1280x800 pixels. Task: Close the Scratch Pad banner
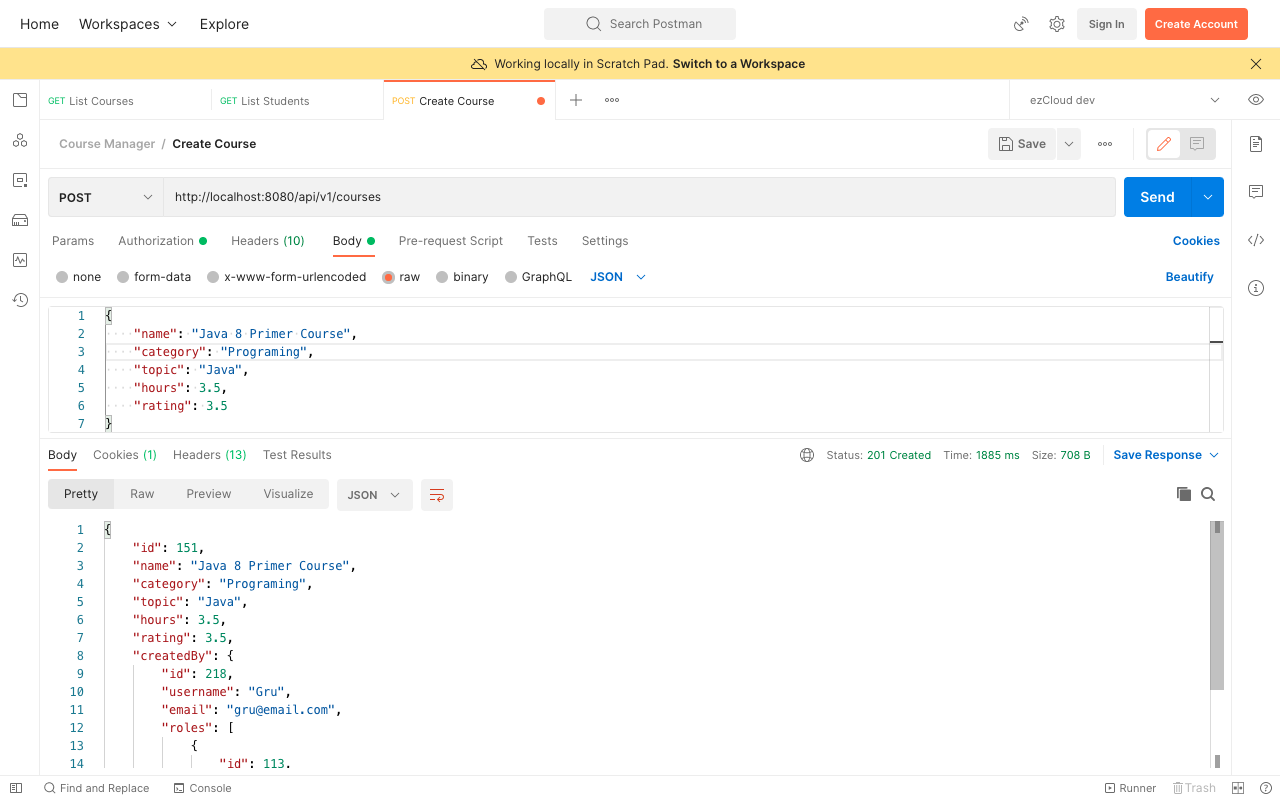(1256, 64)
